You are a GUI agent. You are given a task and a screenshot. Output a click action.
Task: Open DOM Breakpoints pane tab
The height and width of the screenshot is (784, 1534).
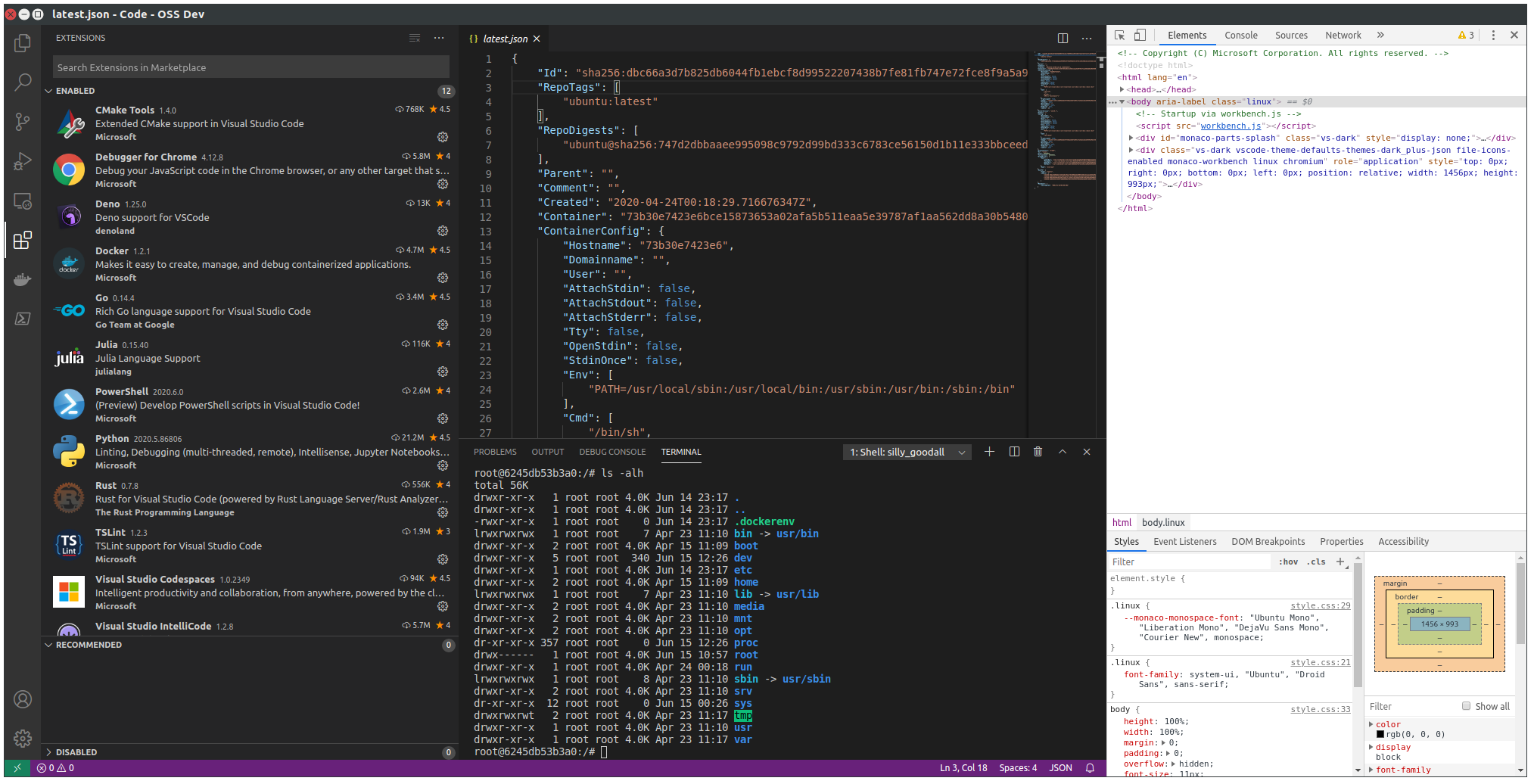click(x=1268, y=542)
